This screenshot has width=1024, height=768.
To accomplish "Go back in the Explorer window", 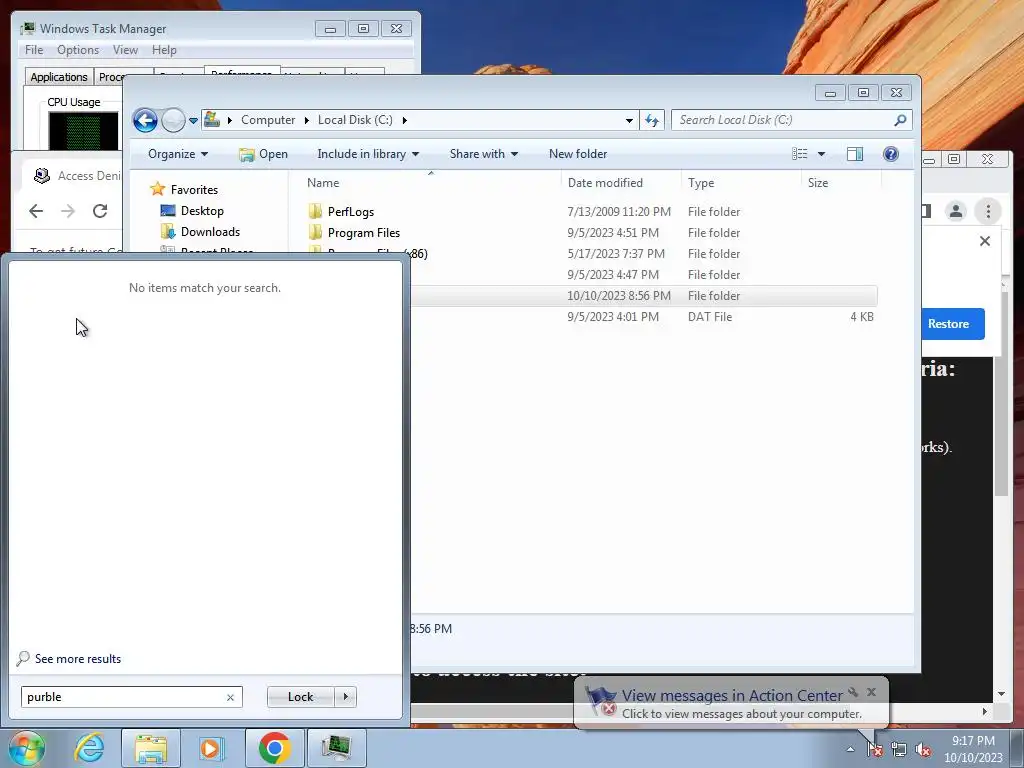I will pos(145,120).
